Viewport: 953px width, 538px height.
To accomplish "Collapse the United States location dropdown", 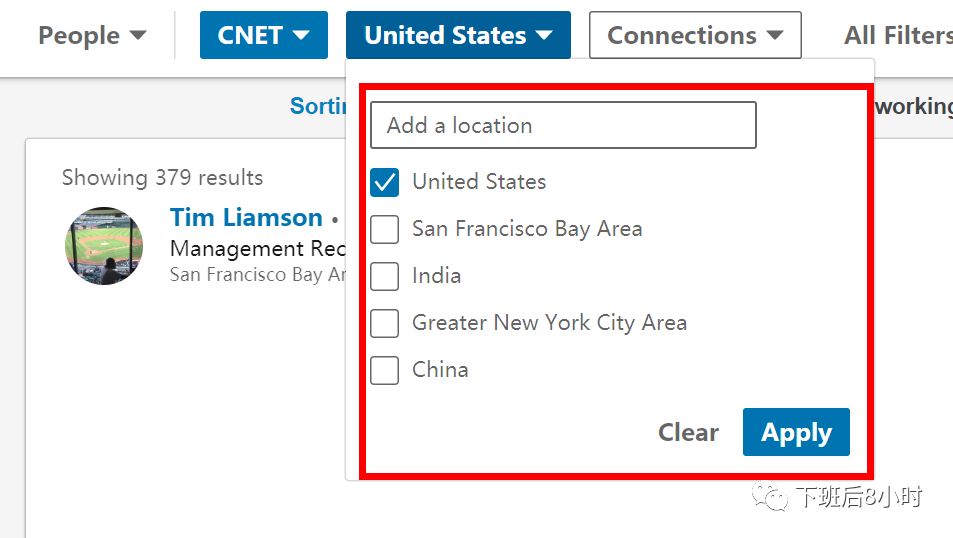I will [x=458, y=36].
